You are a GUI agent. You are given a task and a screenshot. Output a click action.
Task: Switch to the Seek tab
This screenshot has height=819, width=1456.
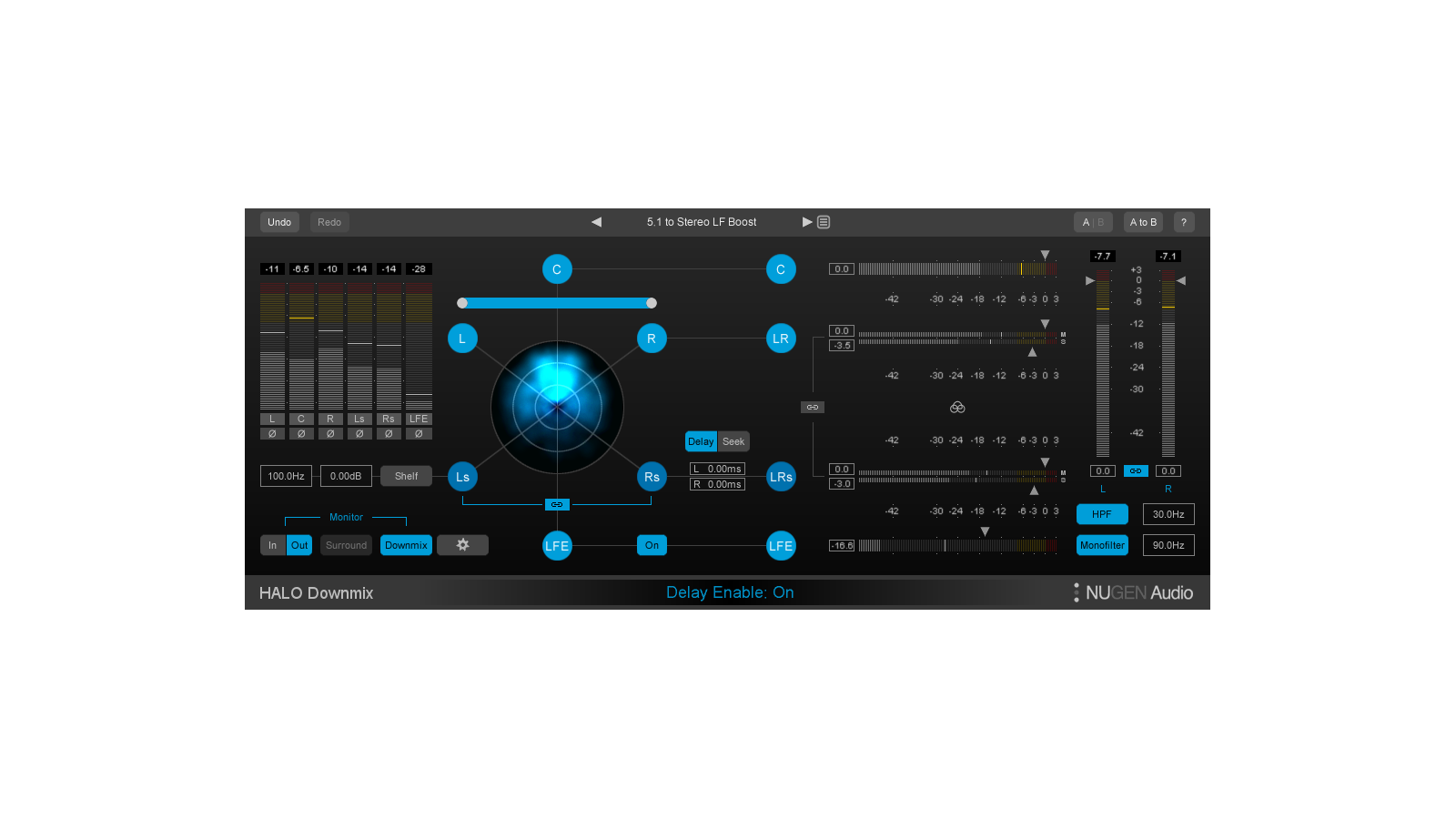[733, 441]
